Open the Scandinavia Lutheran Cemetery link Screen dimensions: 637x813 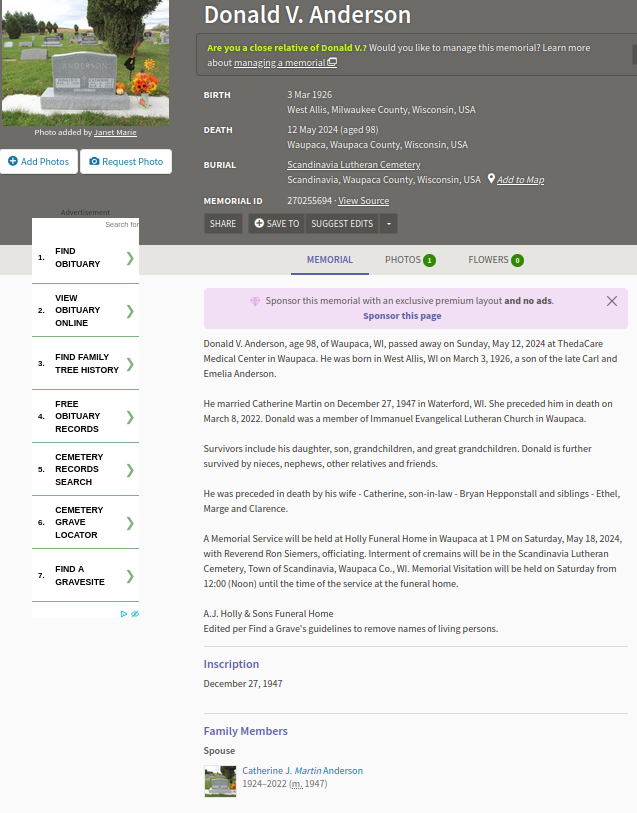353,165
